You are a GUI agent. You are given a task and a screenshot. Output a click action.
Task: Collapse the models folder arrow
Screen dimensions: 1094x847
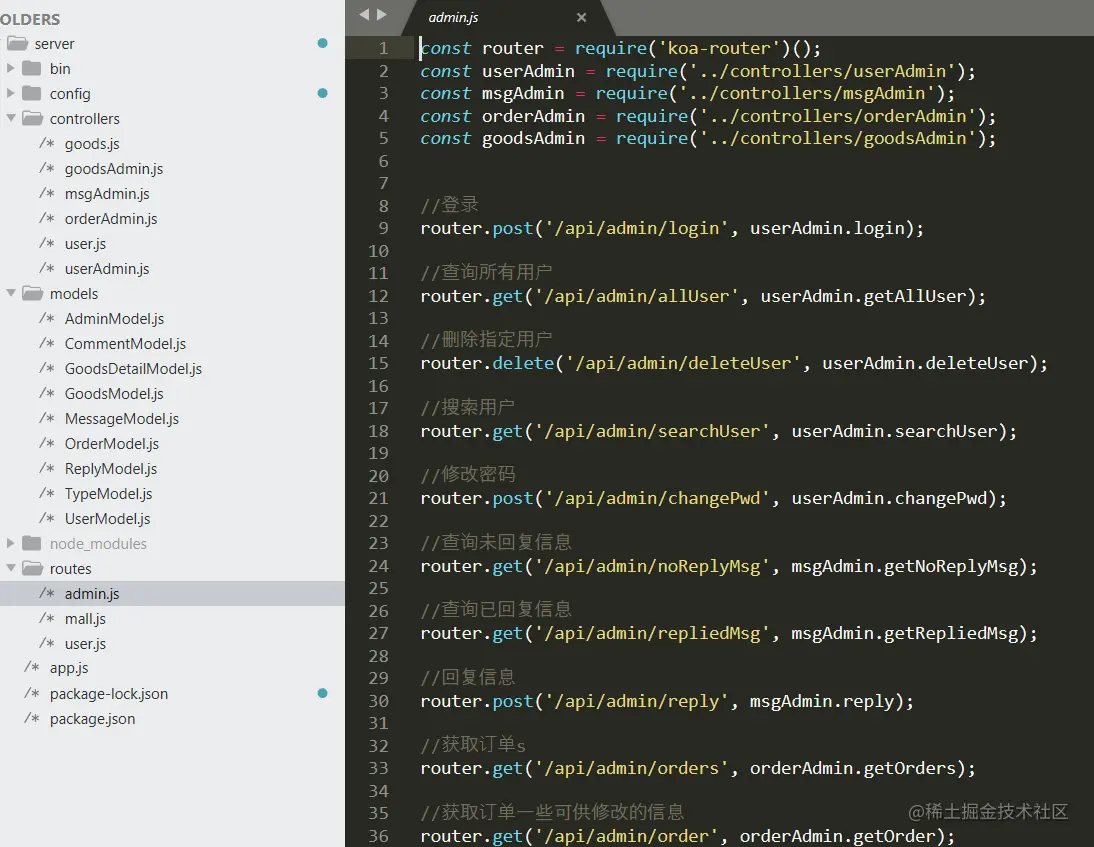point(10,293)
